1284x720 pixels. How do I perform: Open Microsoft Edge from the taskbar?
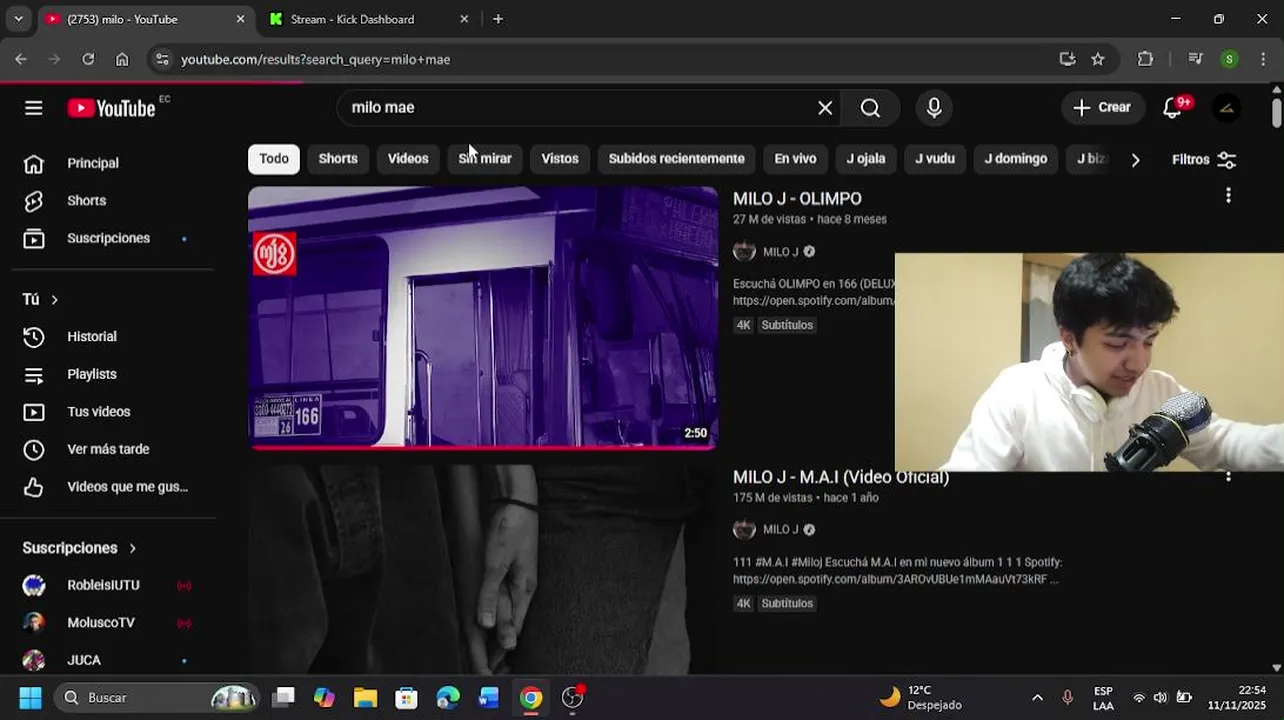[x=448, y=697]
